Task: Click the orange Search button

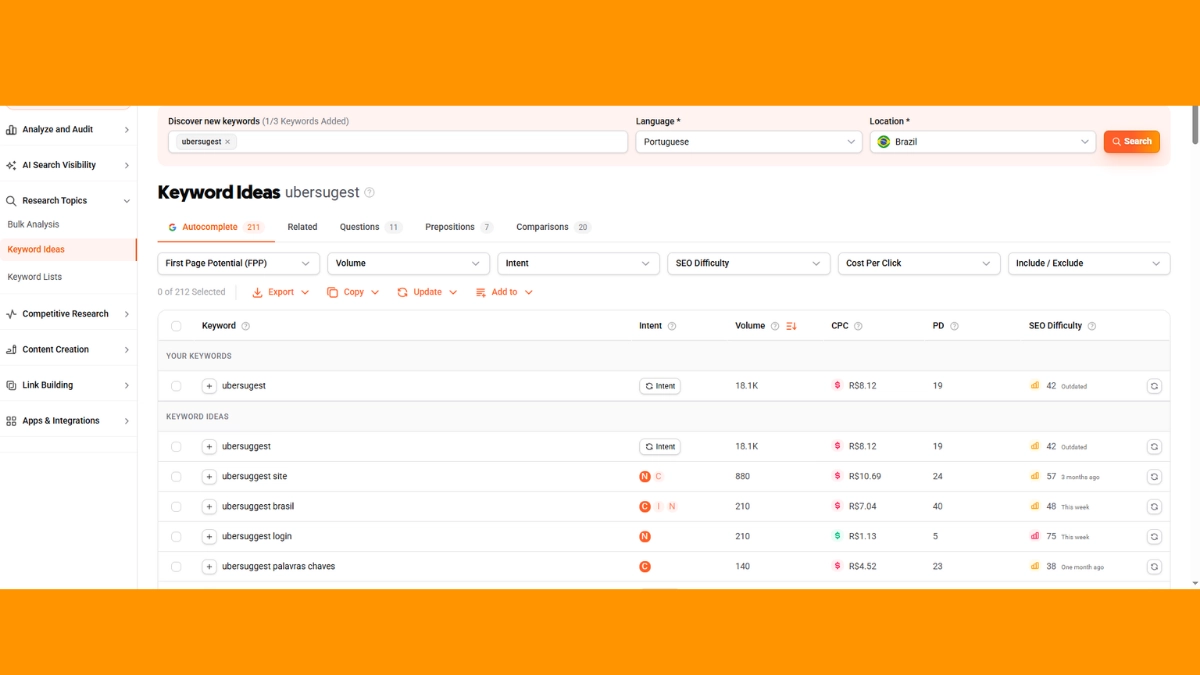Action: pos(1132,142)
